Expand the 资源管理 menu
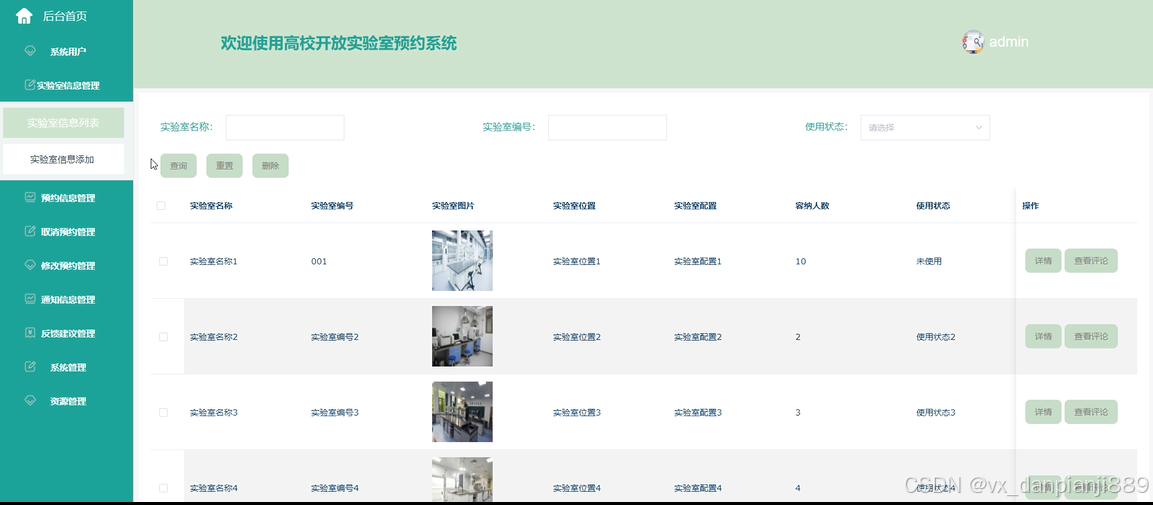Viewport: 1153px width, 505px height. tap(66, 401)
